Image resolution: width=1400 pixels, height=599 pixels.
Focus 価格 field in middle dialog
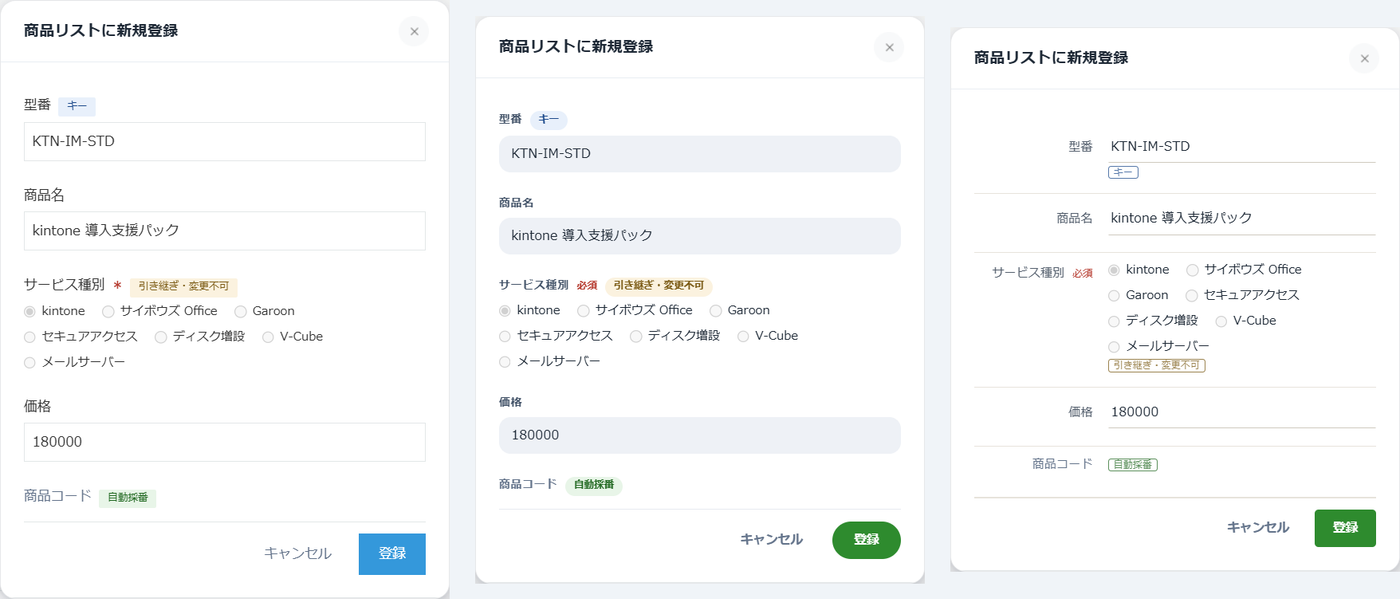(700, 435)
